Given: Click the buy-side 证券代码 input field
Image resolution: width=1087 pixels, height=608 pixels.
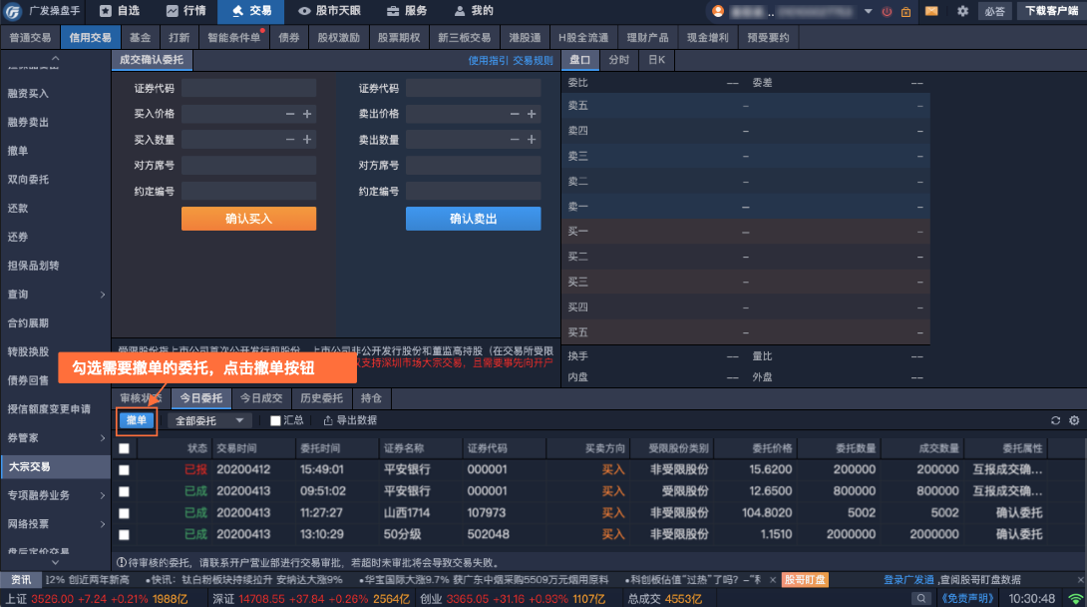Looking at the screenshot, I should 249,88.
